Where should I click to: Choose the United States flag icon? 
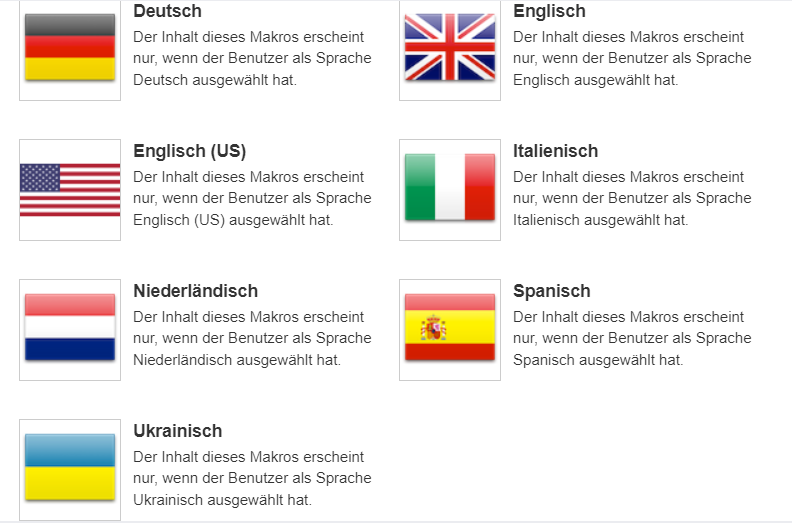[70, 190]
